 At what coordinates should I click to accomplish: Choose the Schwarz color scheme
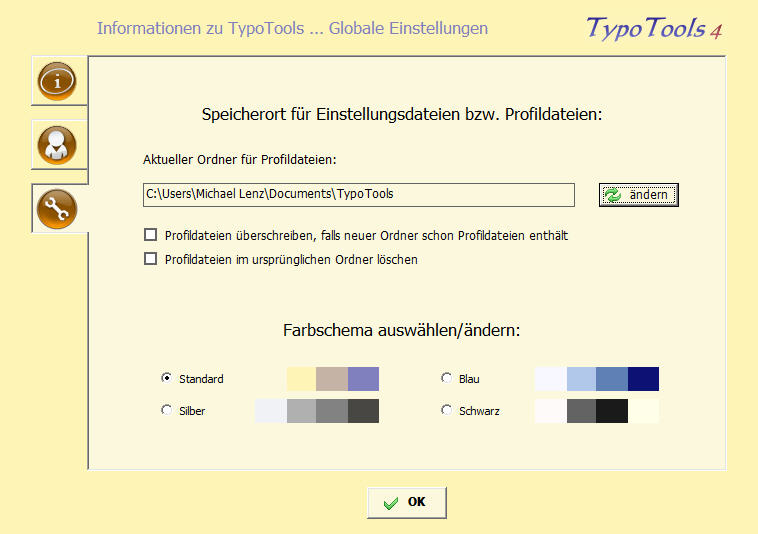446,410
